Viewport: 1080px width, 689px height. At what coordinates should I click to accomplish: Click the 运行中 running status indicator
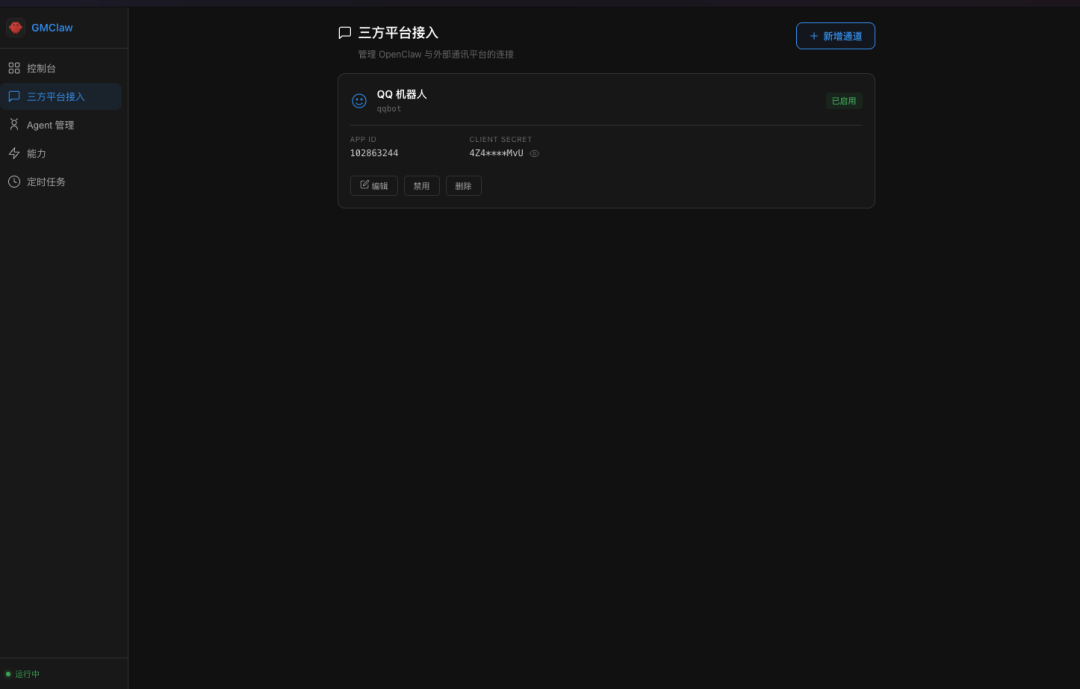coord(23,674)
